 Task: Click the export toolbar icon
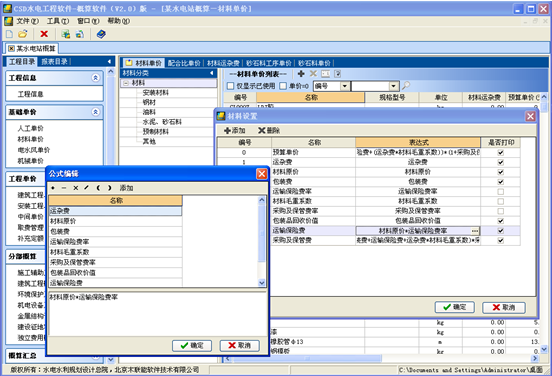pyautogui.click(x=80, y=34)
